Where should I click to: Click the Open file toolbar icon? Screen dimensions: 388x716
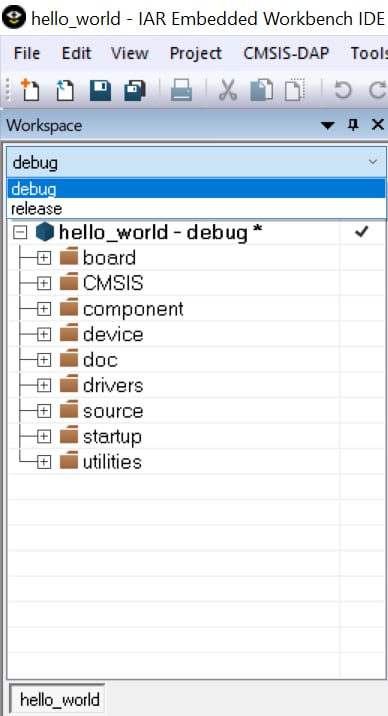click(65, 90)
